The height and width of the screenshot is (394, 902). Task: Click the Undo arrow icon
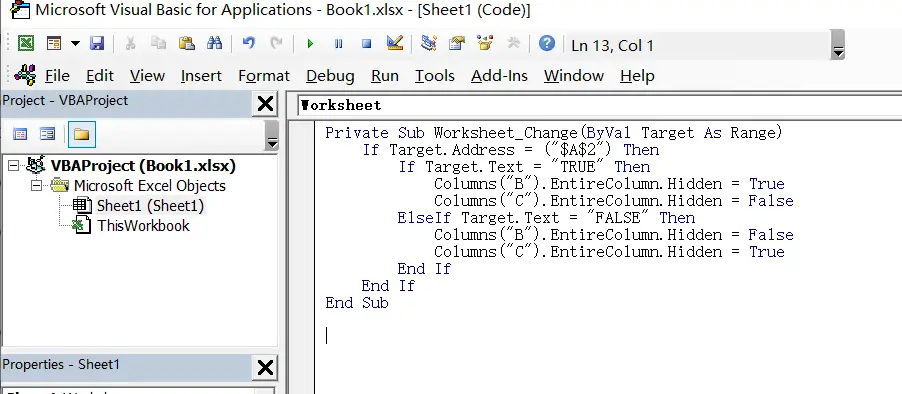coord(249,44)
